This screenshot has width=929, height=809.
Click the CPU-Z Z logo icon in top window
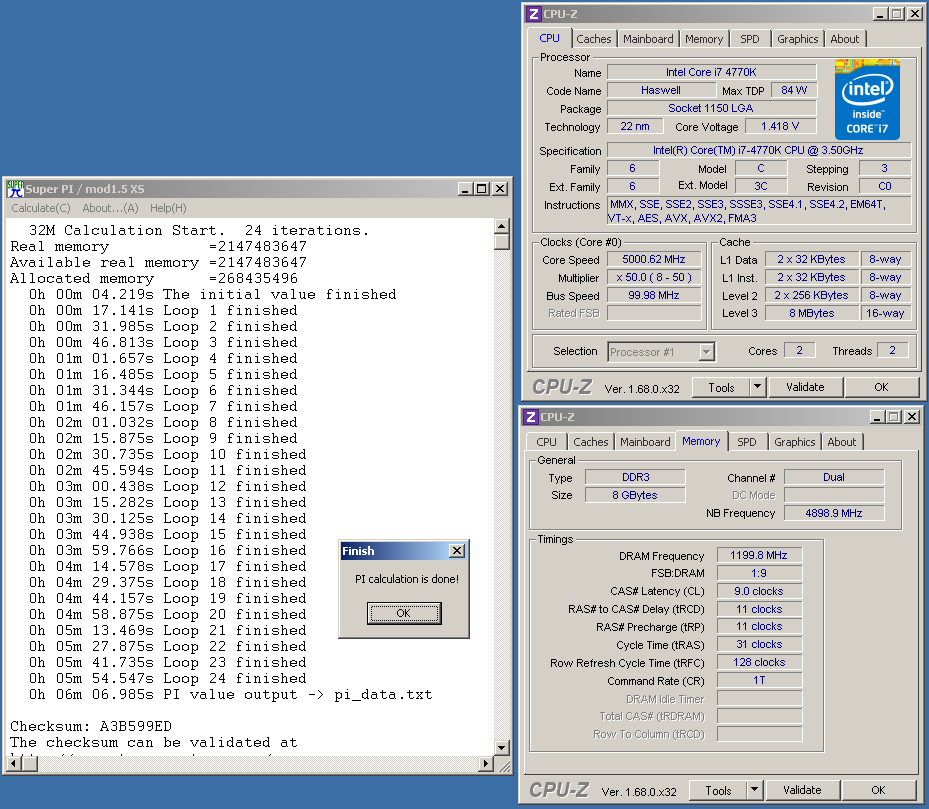coord(533,14)
